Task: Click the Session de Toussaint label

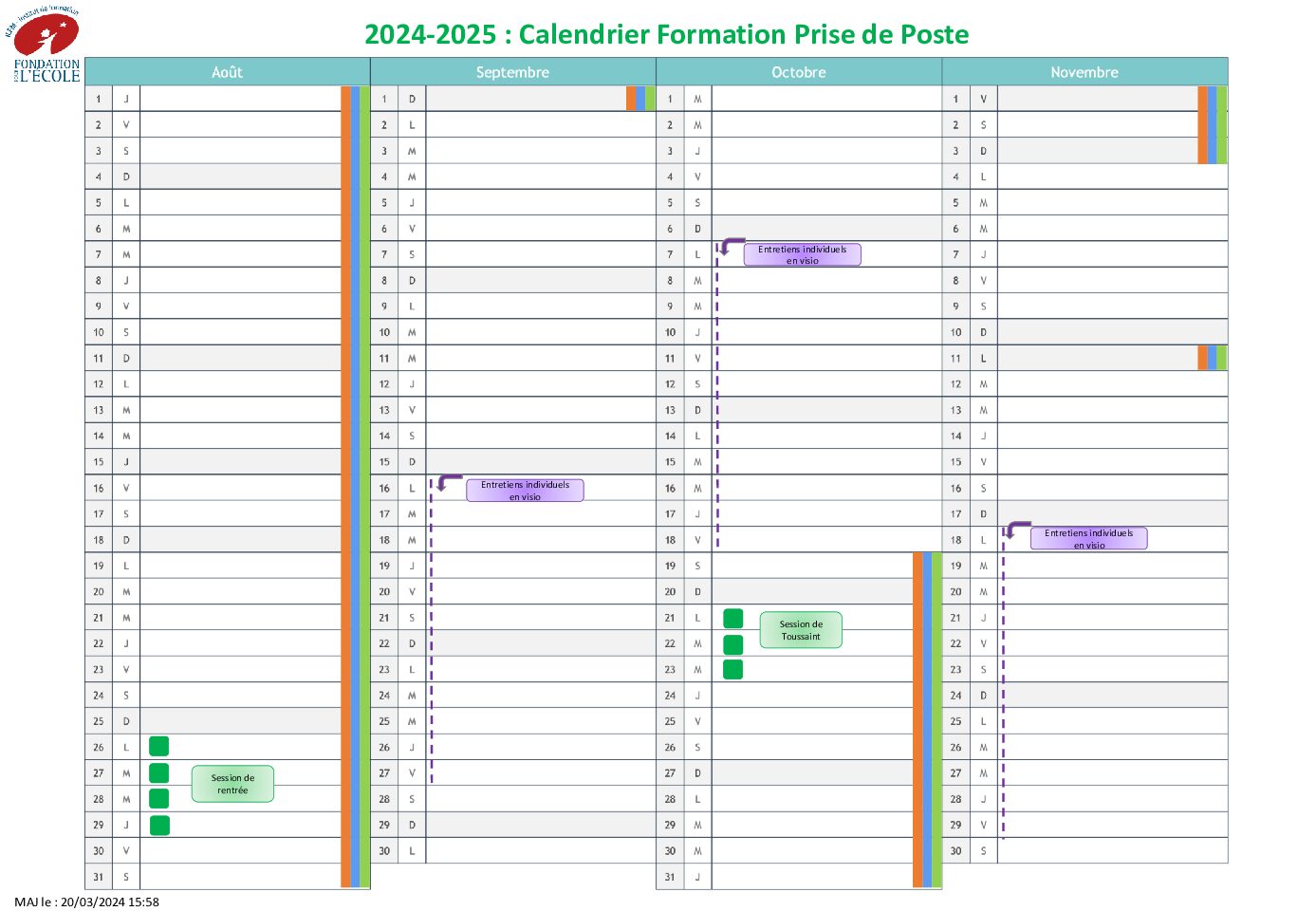Action: coord(801,630)
